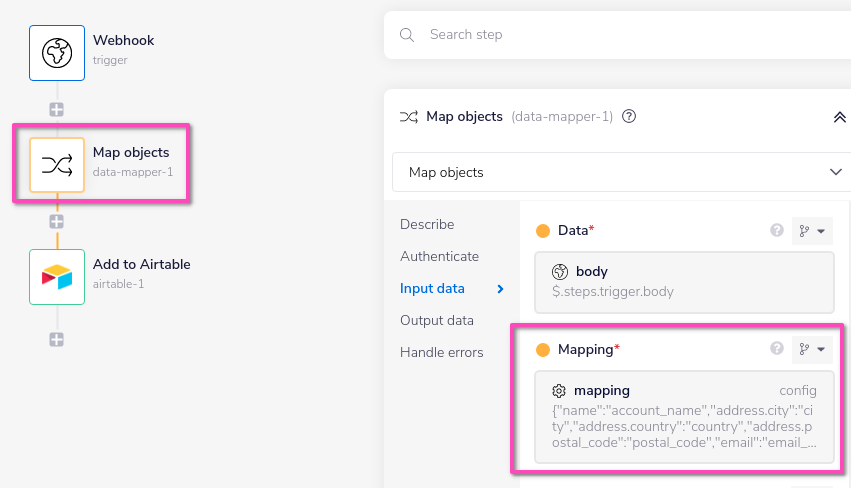Viewport: 851px width, 488px height.
Task: Click the search magnifier icon
Action: click(x=407, y=35)
